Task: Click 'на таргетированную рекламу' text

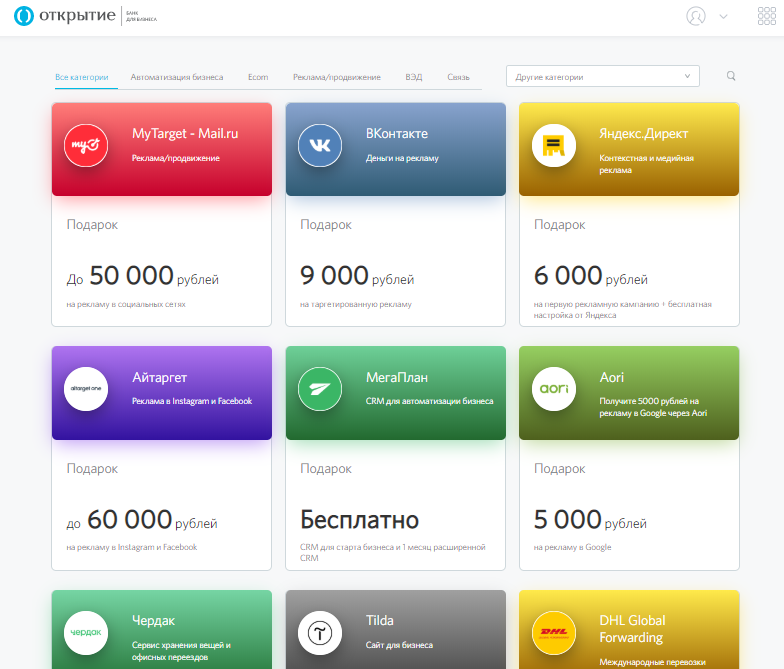Action: pos(356,304)
